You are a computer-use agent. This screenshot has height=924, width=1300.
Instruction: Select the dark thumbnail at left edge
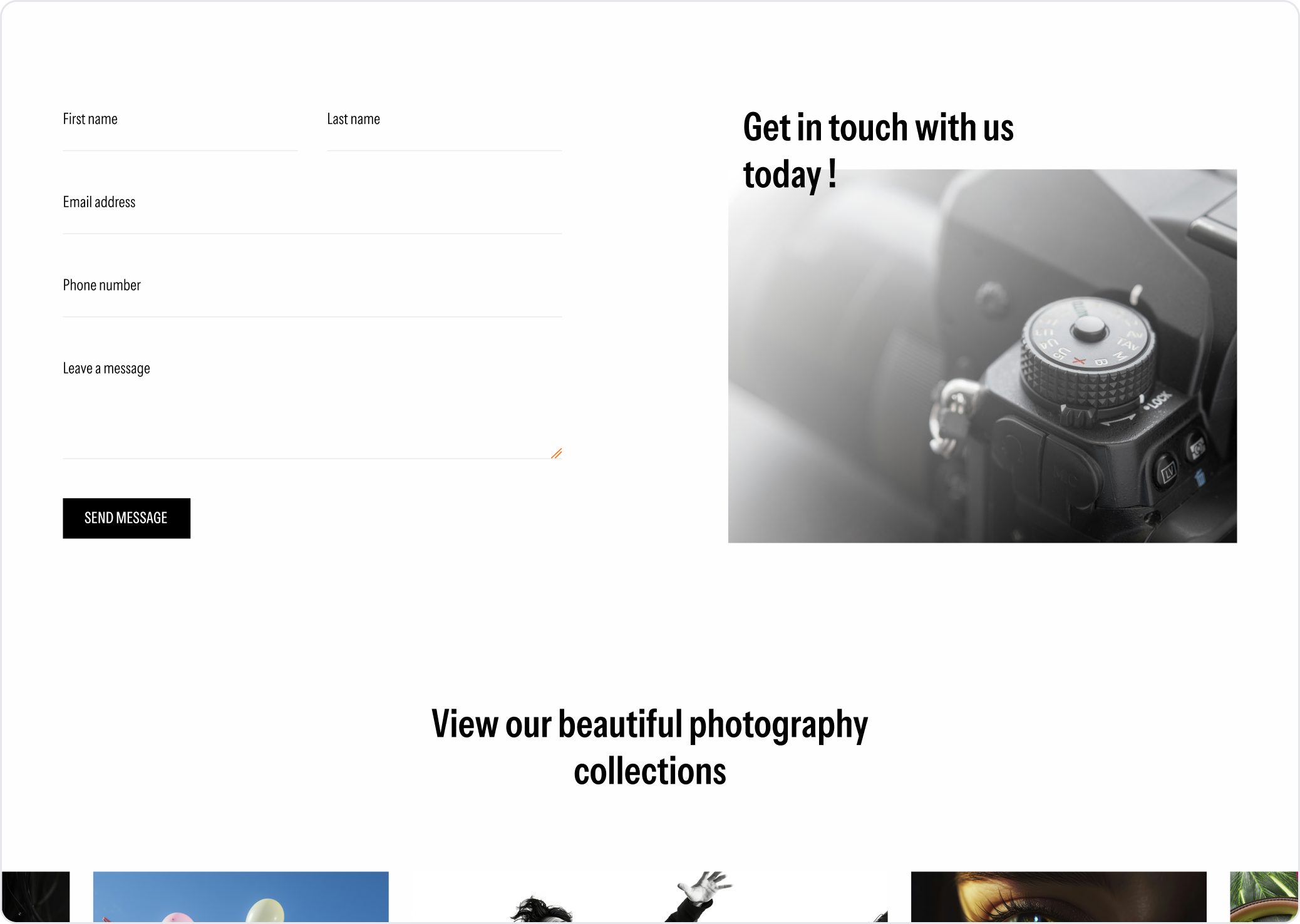pyautogui.click(x=36, y=896)
